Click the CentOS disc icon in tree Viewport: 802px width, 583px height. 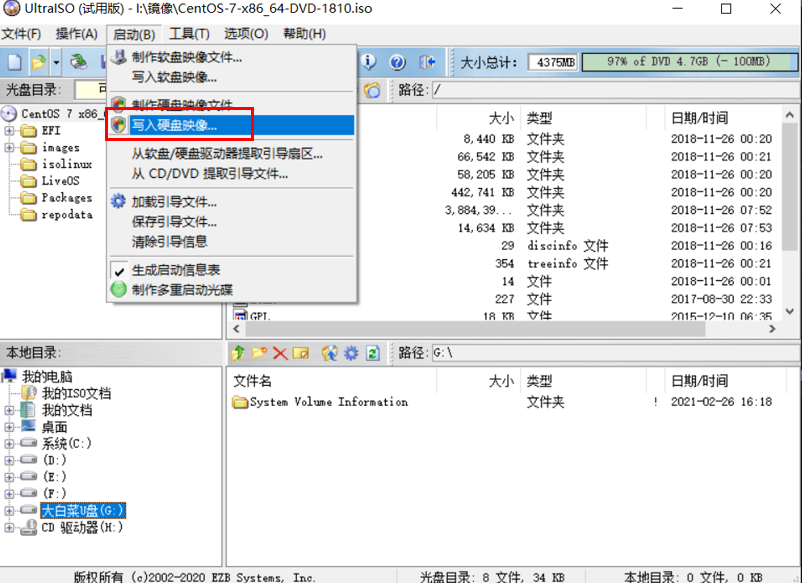[x=9, y=114]
